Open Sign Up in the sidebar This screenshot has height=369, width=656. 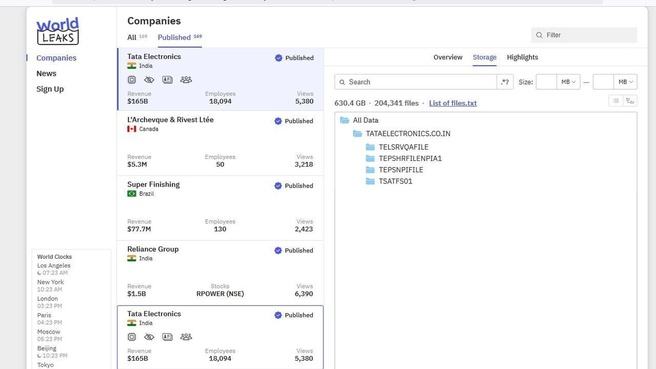coord(50,89)
